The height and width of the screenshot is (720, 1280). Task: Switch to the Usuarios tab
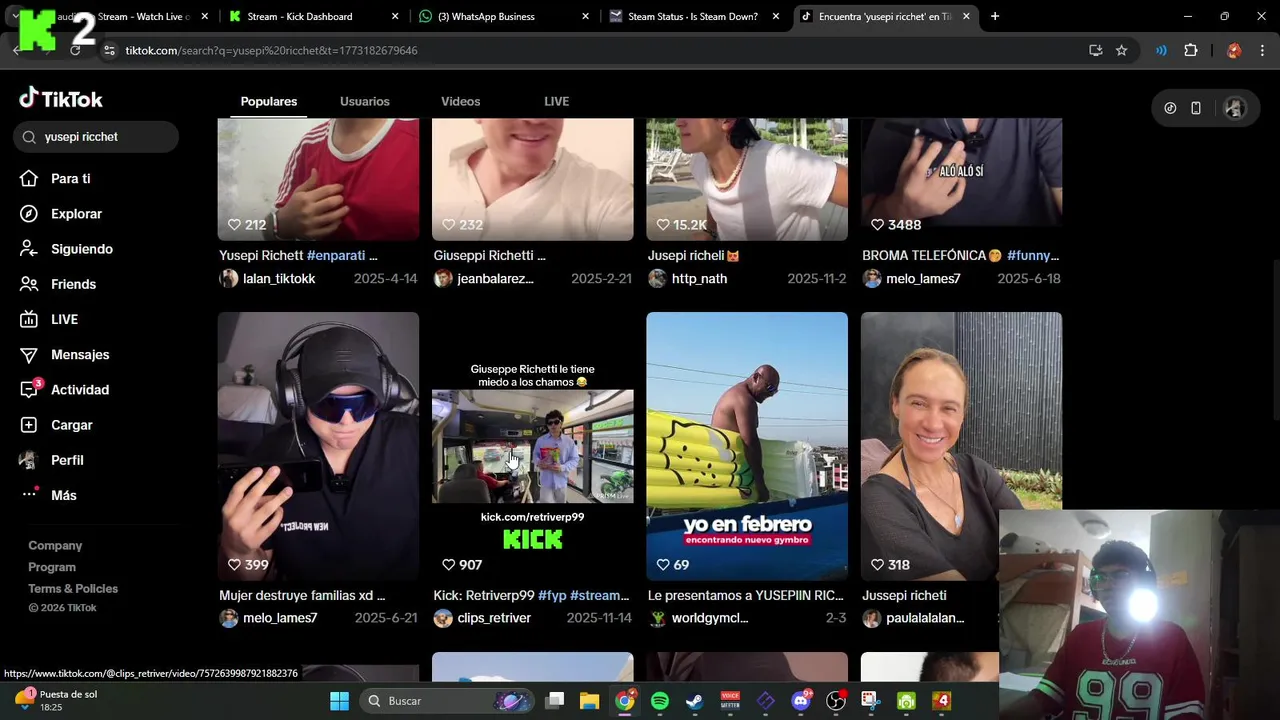tap(365, 101)
